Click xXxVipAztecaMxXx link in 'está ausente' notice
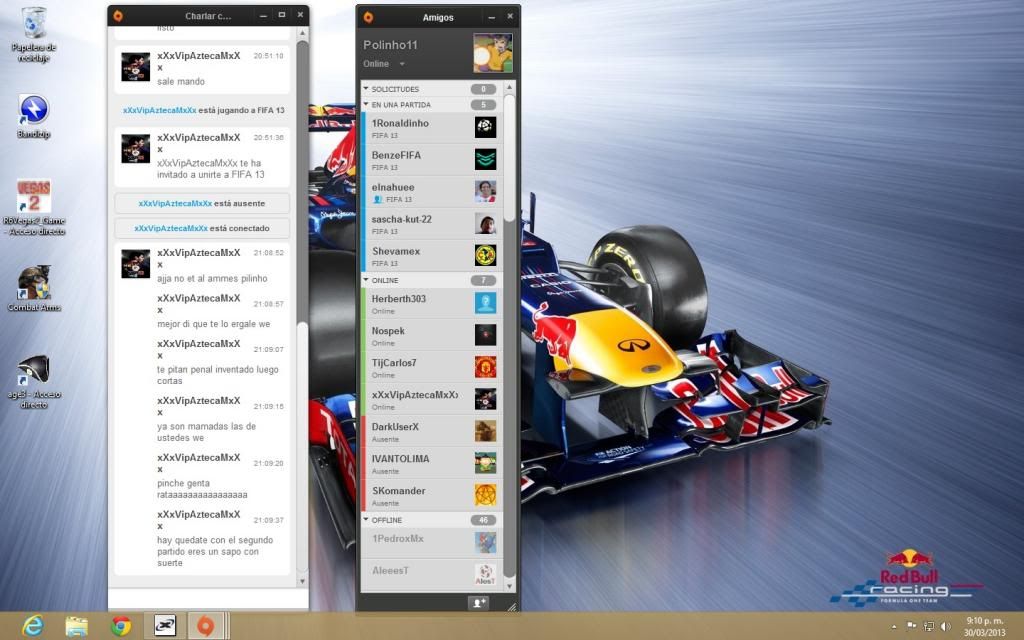 click(175, 203)
